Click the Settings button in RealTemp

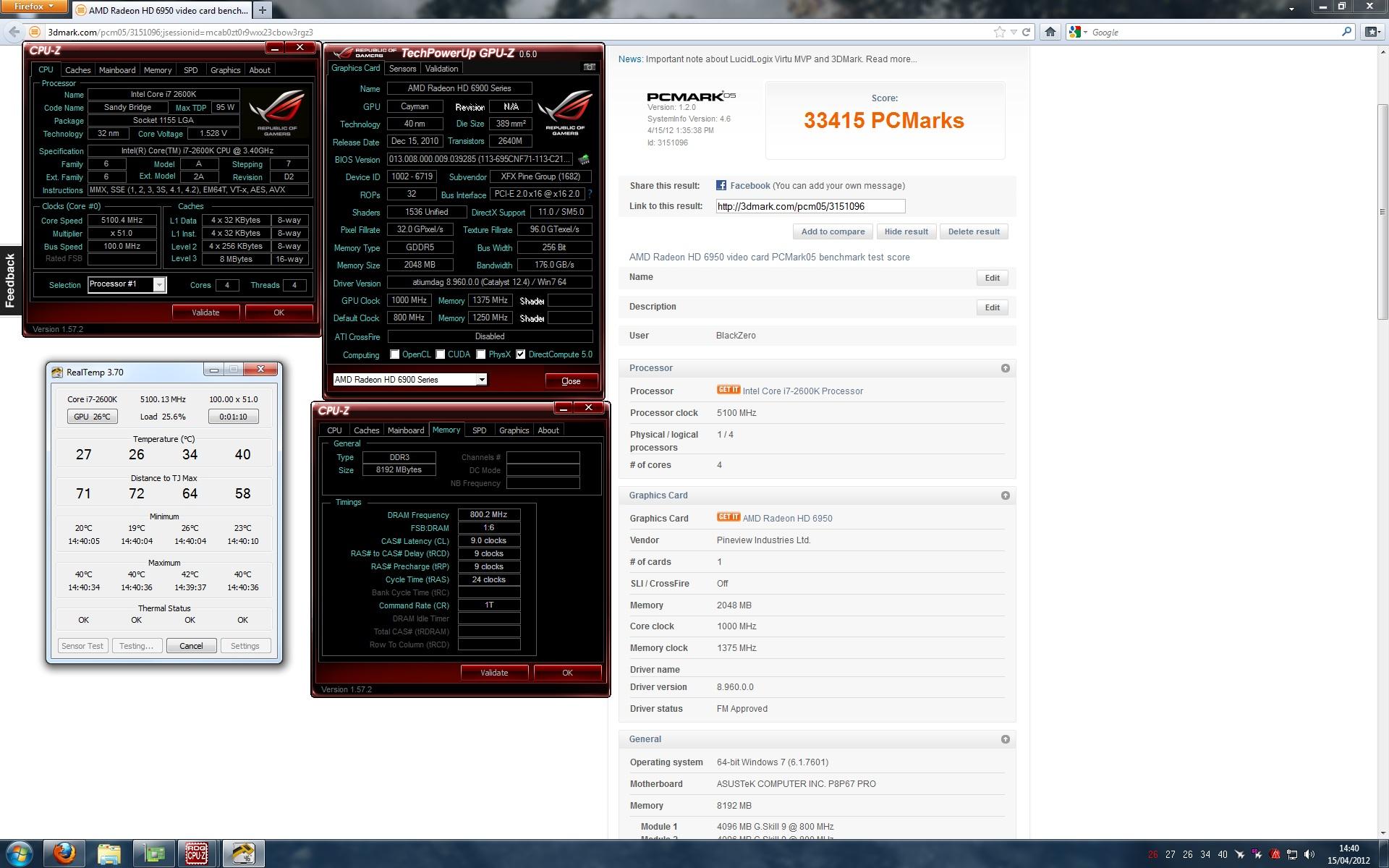click(x=245, y=646)
